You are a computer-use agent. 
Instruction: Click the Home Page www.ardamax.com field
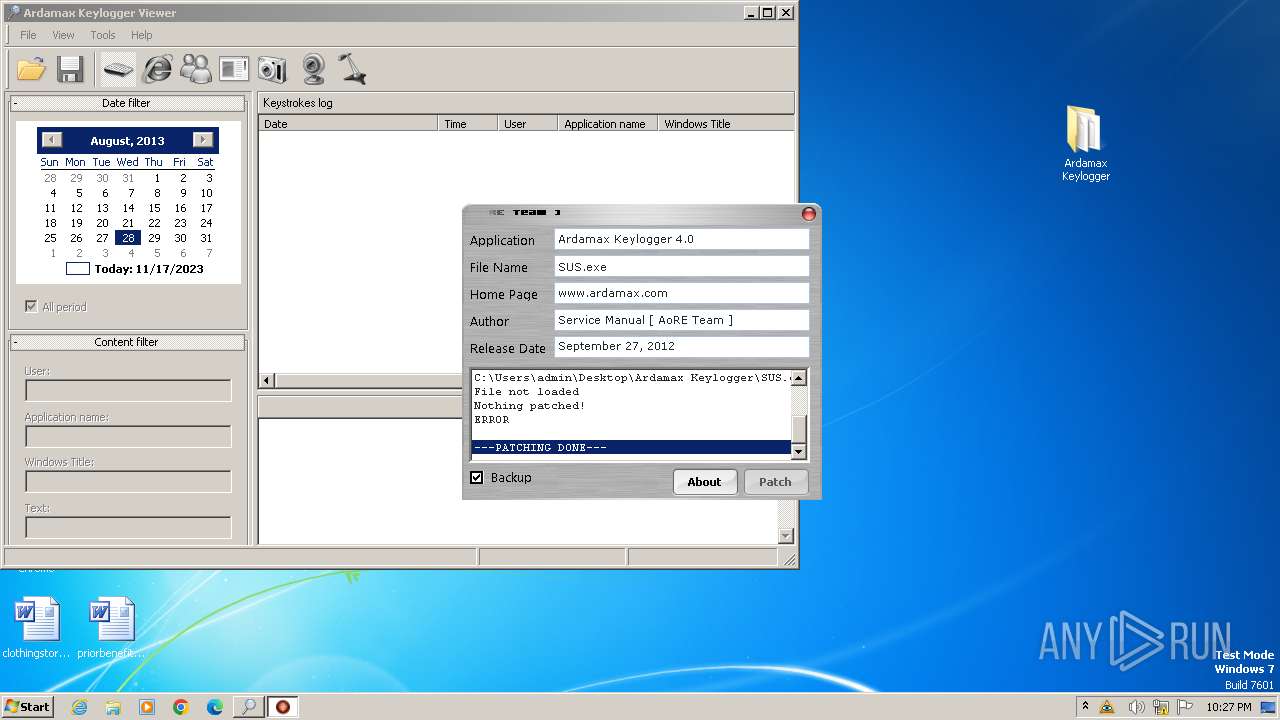pos(681,293)
